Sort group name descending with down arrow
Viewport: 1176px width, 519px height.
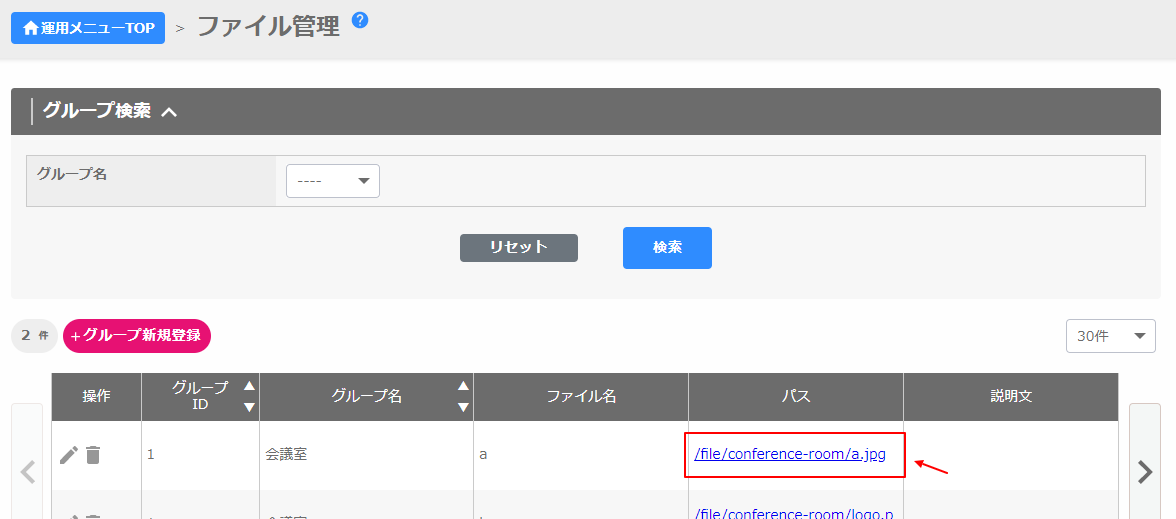[x=463, y=407]
